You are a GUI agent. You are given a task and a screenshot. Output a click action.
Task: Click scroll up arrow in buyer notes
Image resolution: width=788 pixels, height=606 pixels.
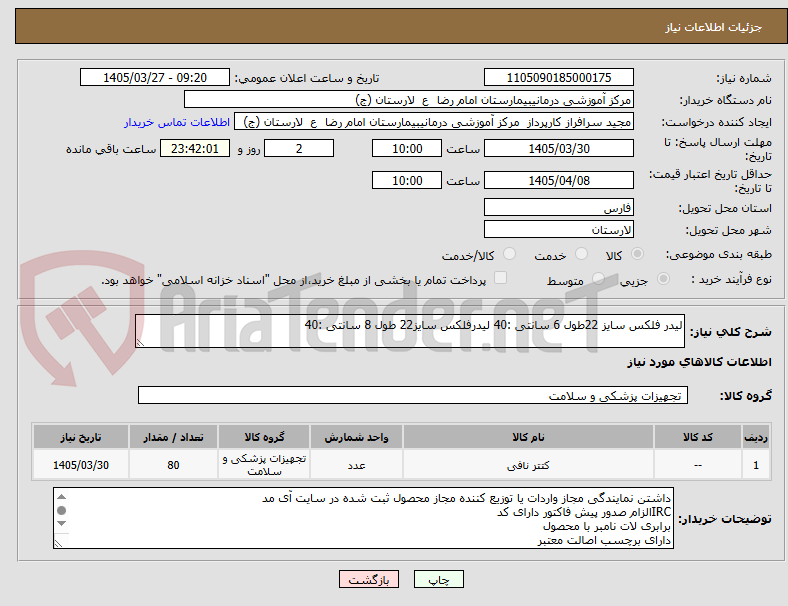click(61, 497)
